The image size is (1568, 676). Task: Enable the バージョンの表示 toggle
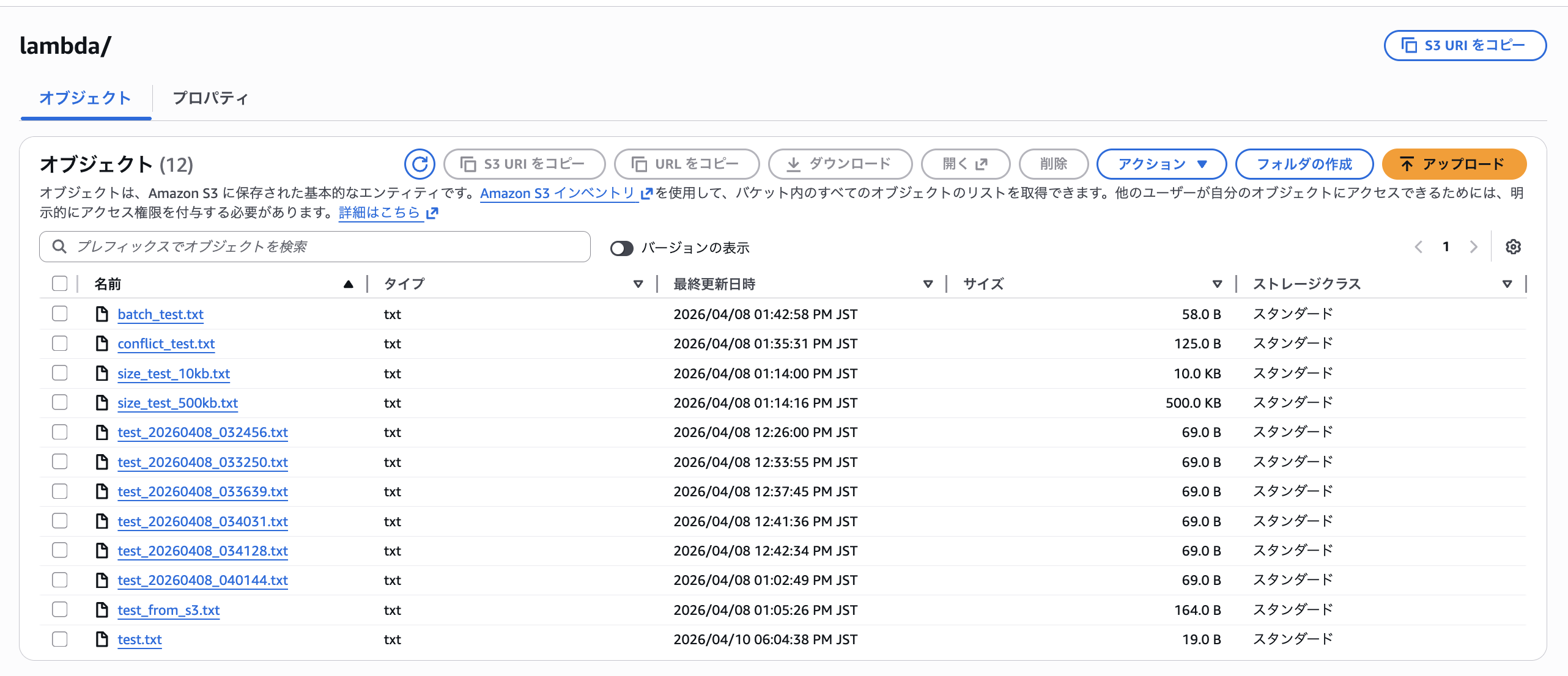tap(622, 248)
